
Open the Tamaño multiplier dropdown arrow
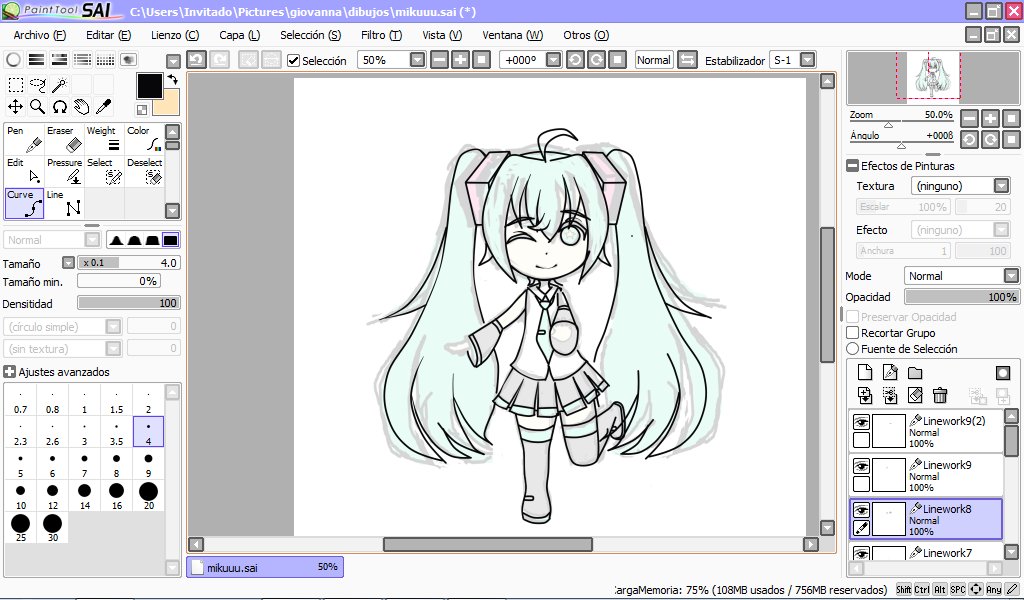(68, 262)
